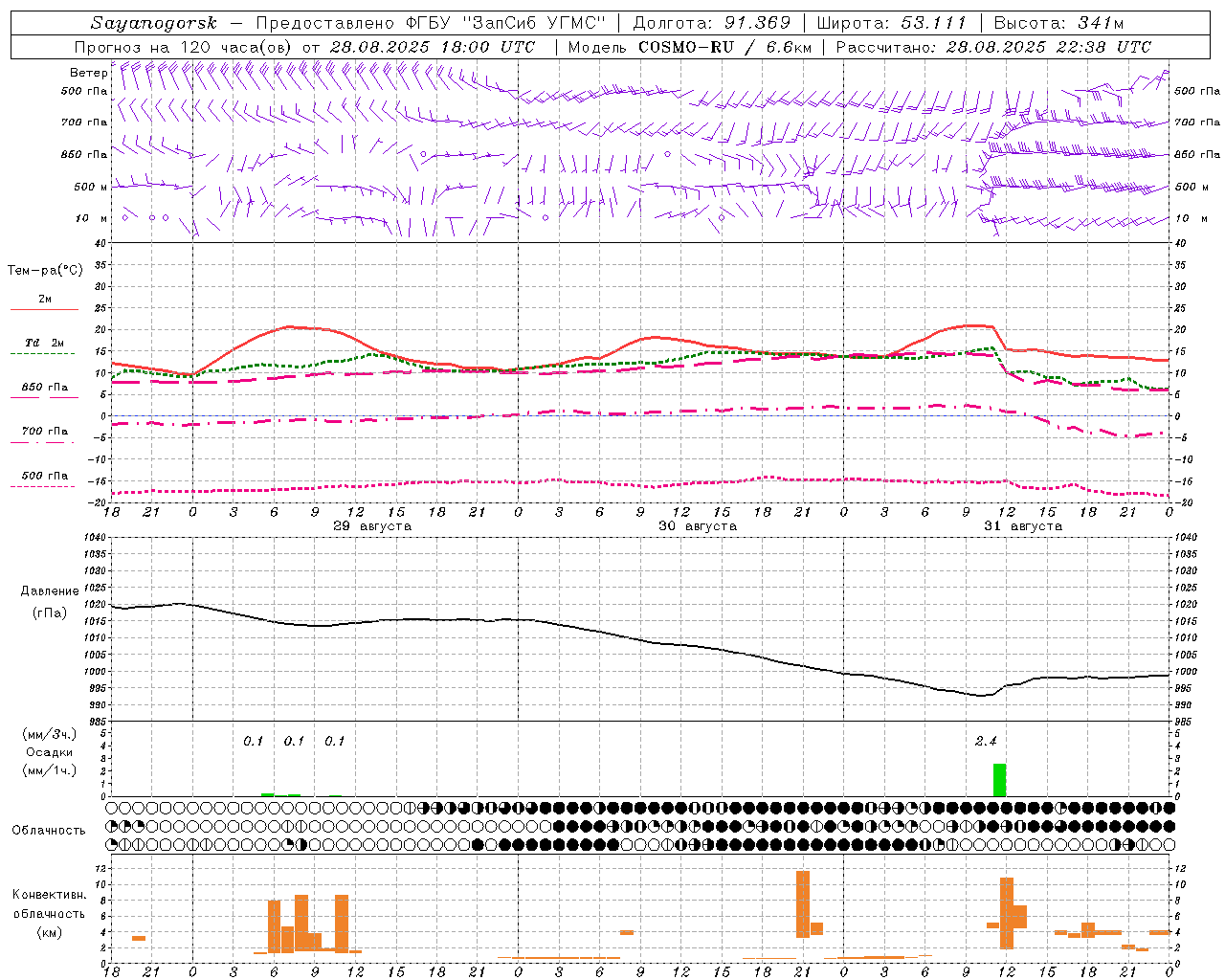Viewport: 1225px width, 980px height.
Task: Click the Долгота: 91.369 value
Action: (x=712, y=23)
